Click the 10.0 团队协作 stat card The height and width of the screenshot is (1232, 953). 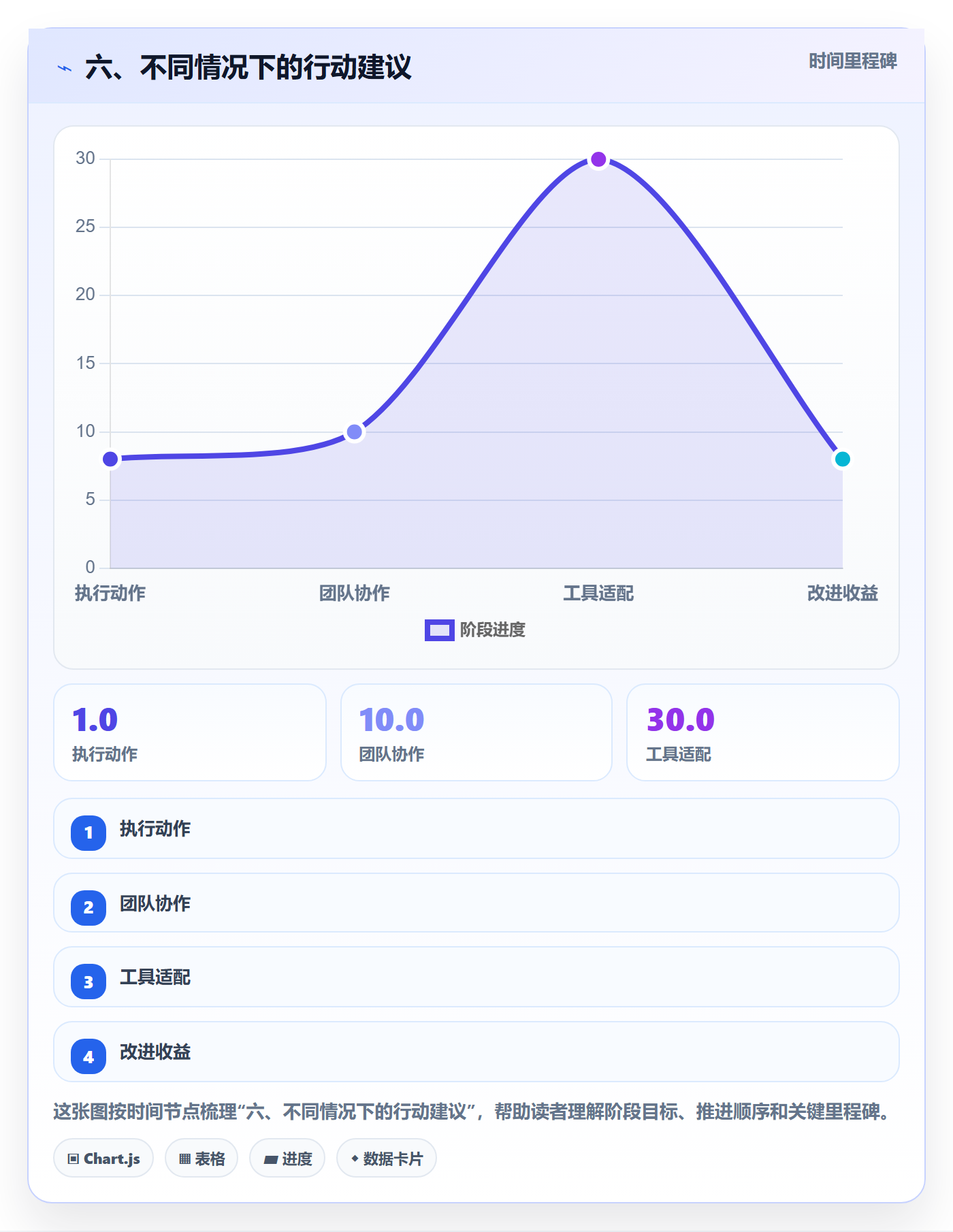476,732
